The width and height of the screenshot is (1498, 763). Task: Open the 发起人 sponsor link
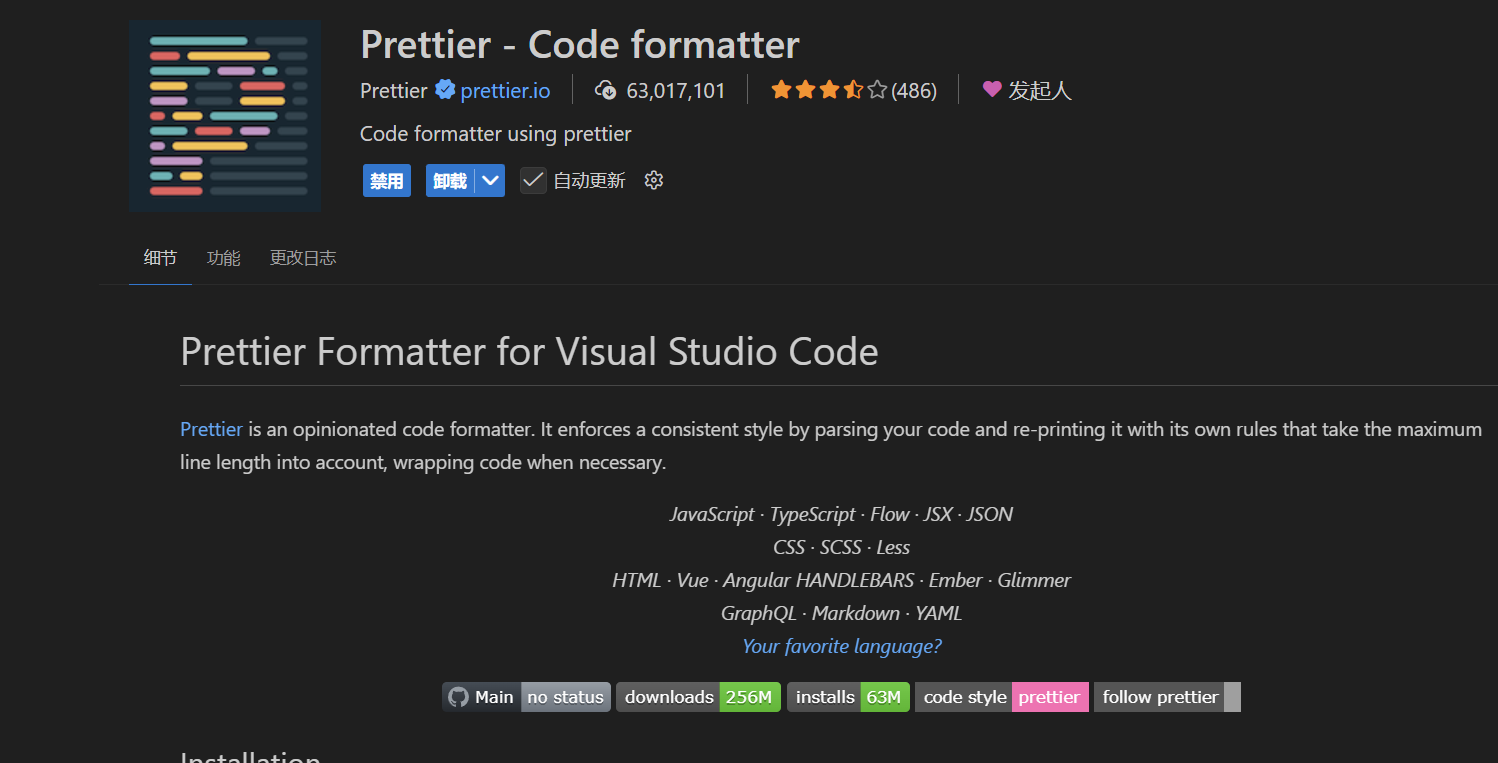point(1040,91)
